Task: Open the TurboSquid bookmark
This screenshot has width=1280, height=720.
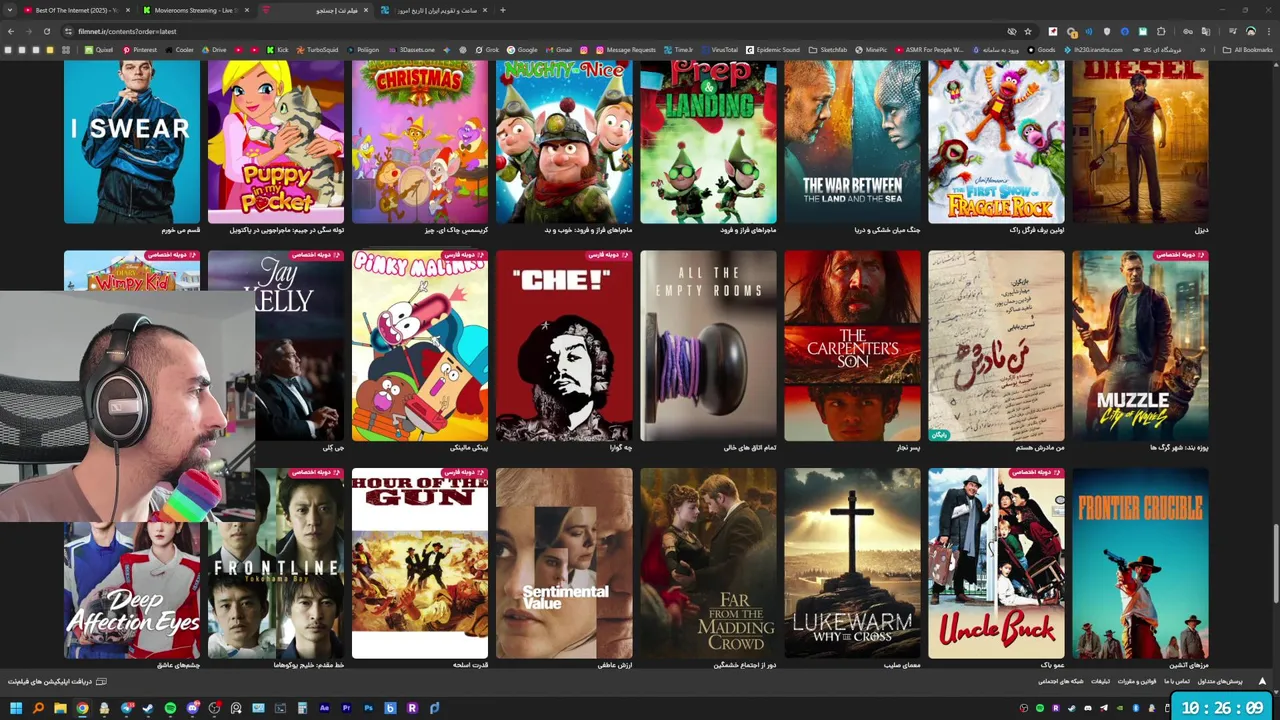Action: click(x=317, y=49)
